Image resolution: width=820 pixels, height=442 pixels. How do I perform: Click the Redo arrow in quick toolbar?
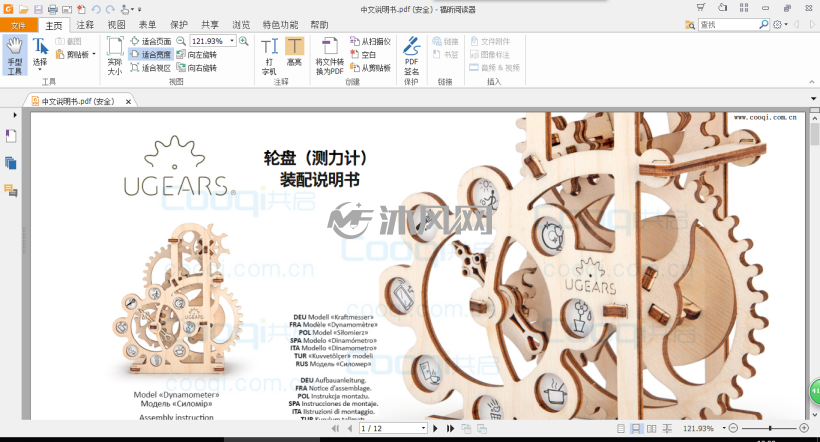tap(110, 9)
